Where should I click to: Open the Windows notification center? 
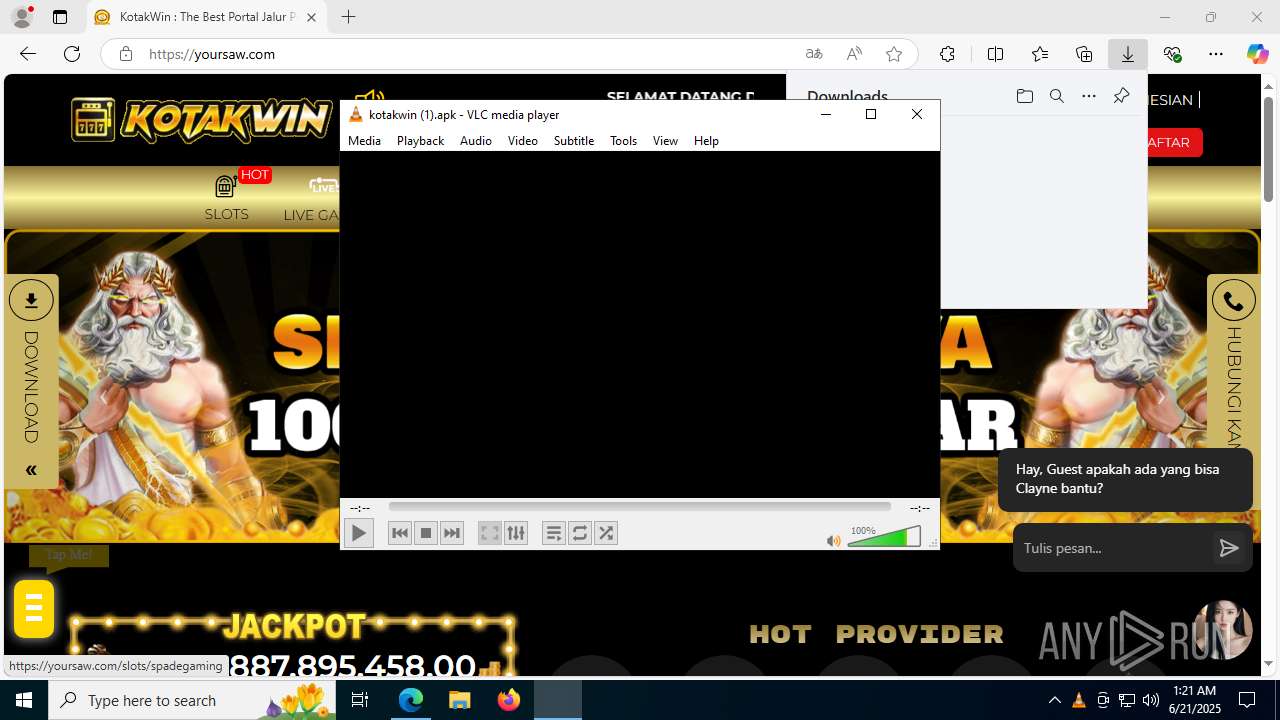click(1247, 700)
